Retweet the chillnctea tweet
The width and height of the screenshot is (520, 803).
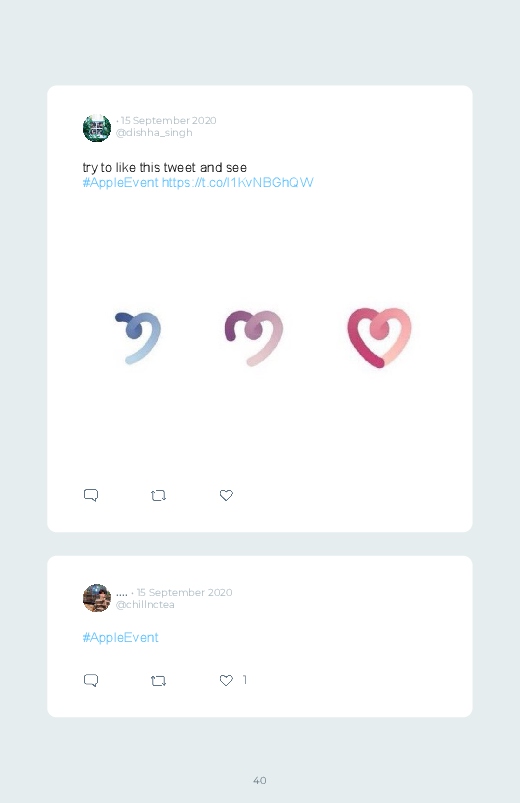pos(158,681)
